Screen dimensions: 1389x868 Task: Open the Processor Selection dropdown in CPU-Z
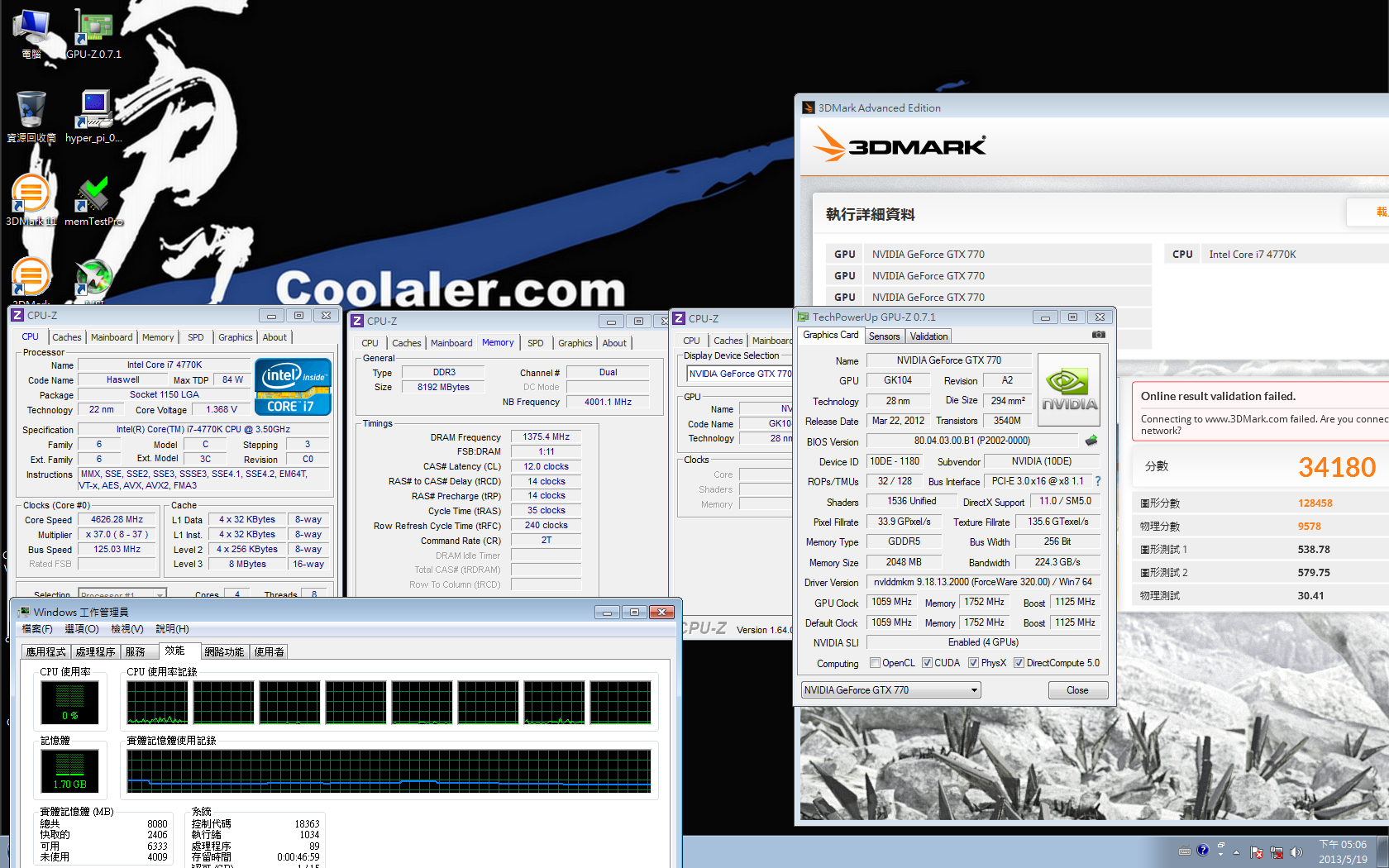(122, 594)
